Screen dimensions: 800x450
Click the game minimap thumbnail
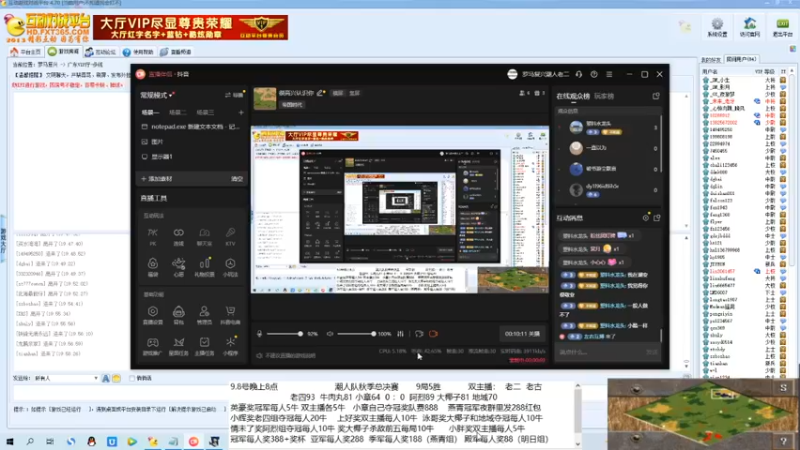[704, 414]
